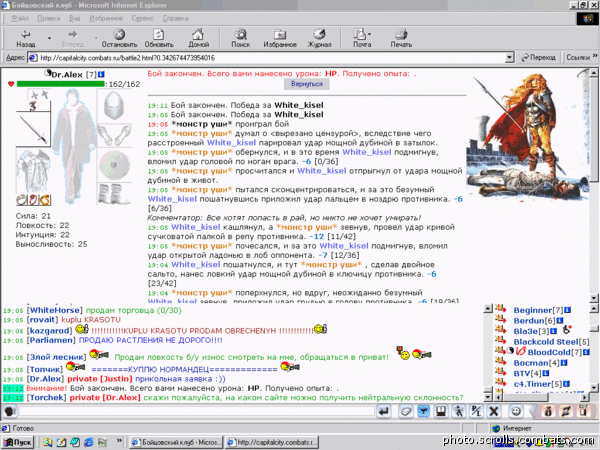Open the Сервис menu
The image size is (600, 450).
click(142, 18)
